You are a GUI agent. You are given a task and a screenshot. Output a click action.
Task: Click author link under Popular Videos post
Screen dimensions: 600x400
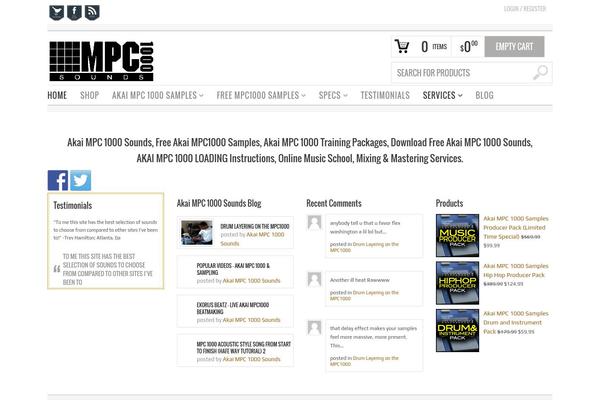251,281
